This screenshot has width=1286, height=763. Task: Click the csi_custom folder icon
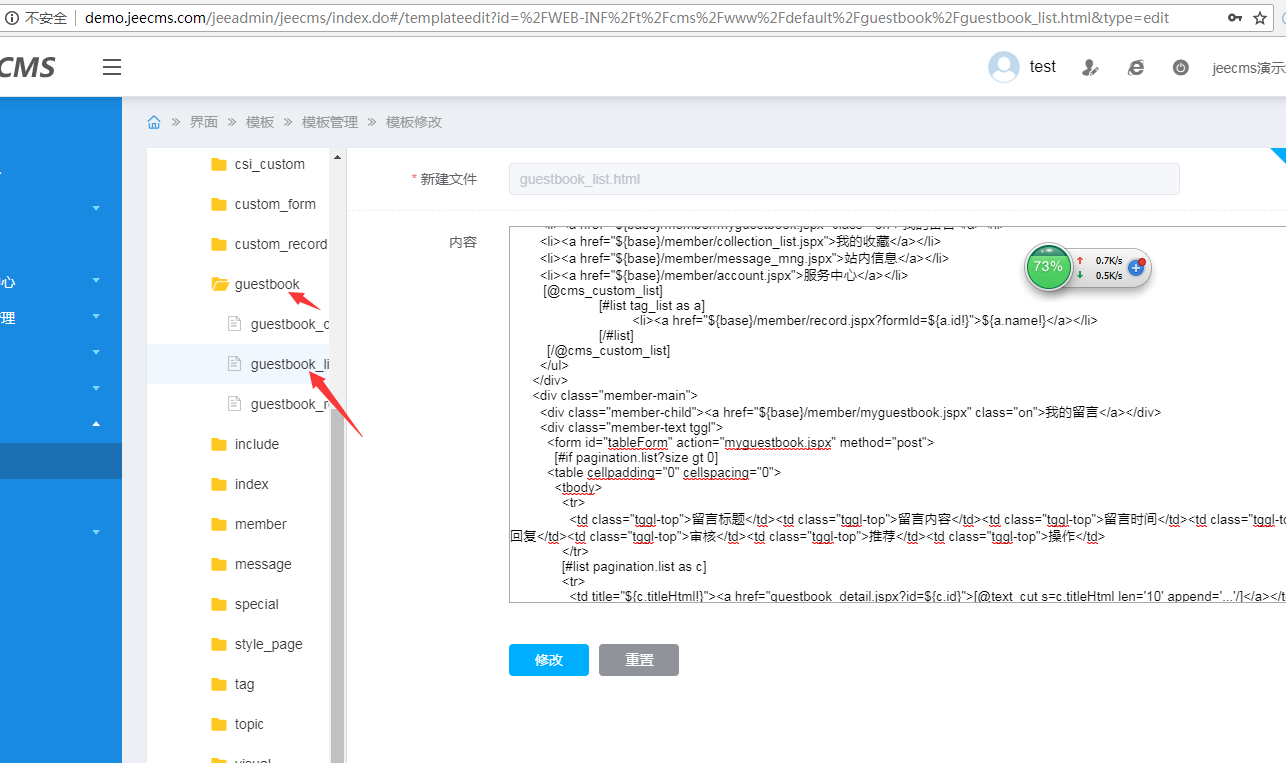pos(219,164)
